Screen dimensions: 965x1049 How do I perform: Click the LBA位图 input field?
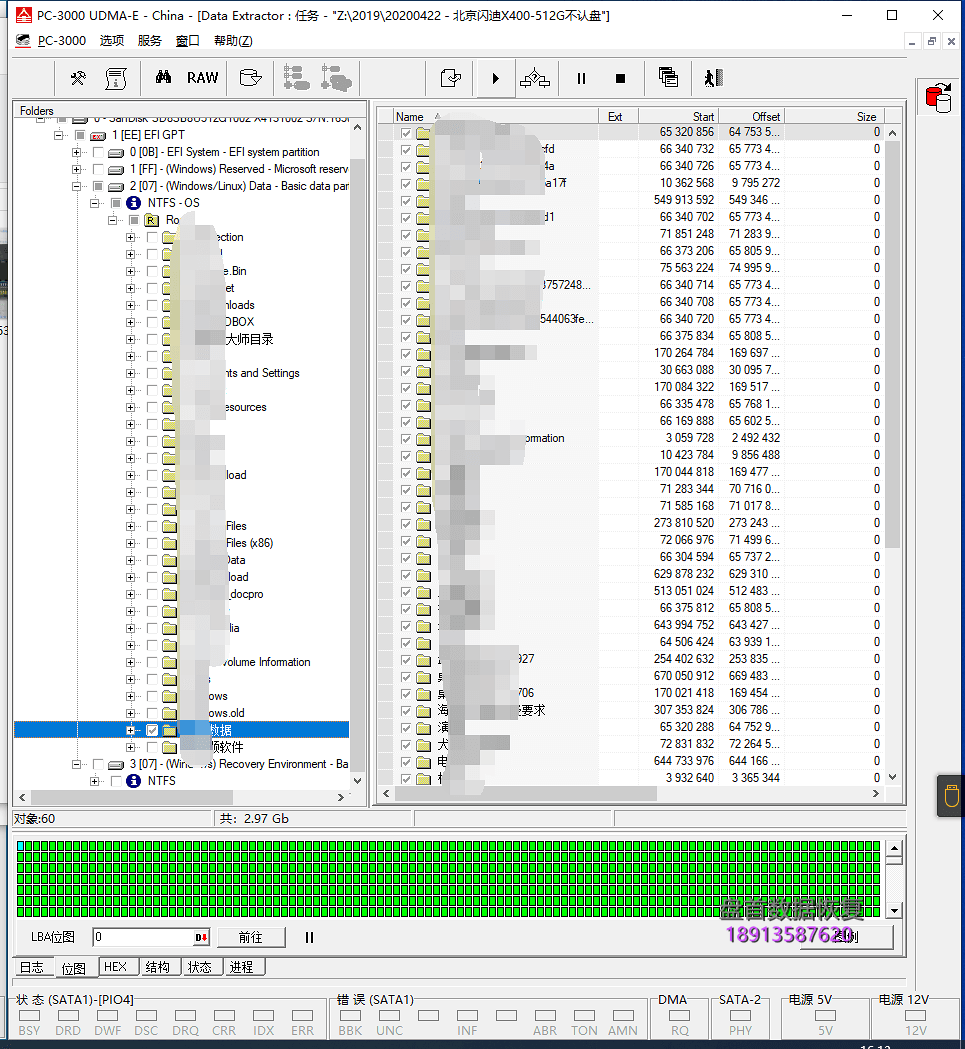pos(143,937)
